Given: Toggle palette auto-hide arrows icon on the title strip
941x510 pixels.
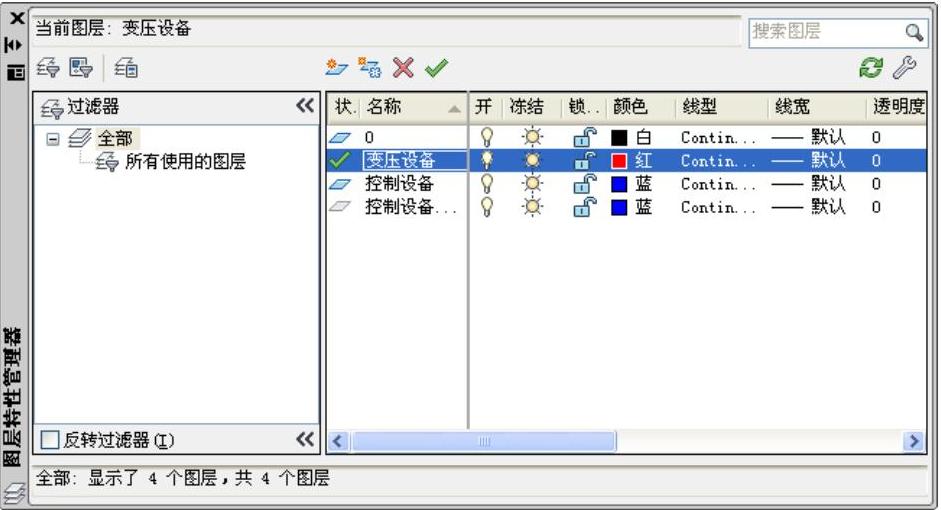Looking at the screenshot, I should (x=14, y=45).
